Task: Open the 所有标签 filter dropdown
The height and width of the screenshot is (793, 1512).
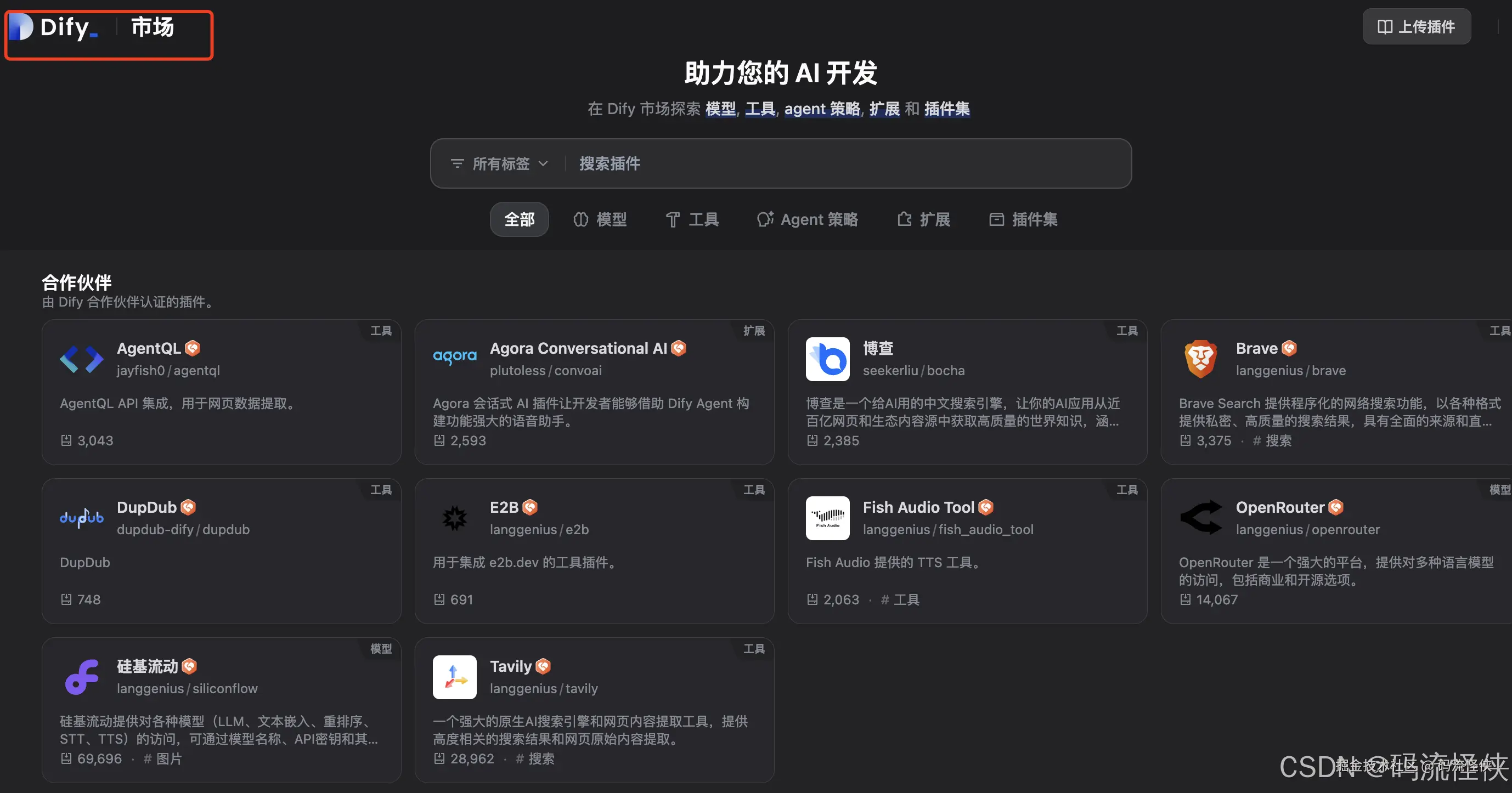Action: tap(499, 163)
